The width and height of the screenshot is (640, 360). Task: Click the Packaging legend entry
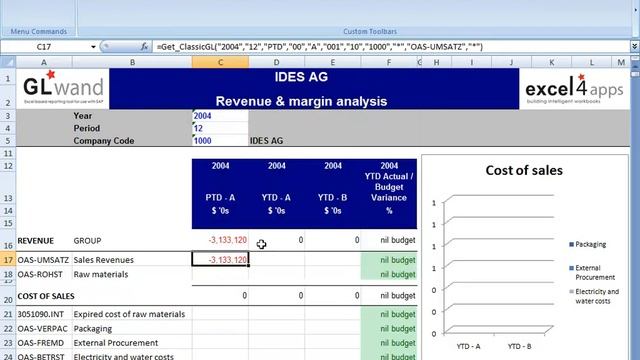(588, 244)
